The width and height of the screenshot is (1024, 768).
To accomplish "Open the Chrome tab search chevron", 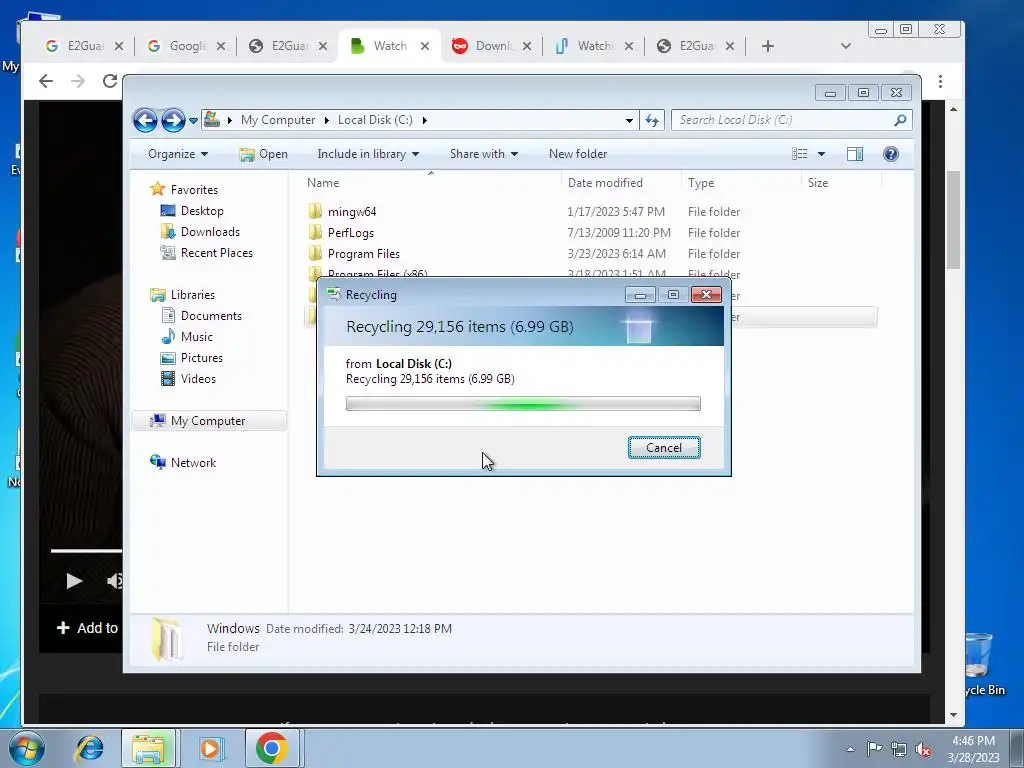I will point(846,46).
